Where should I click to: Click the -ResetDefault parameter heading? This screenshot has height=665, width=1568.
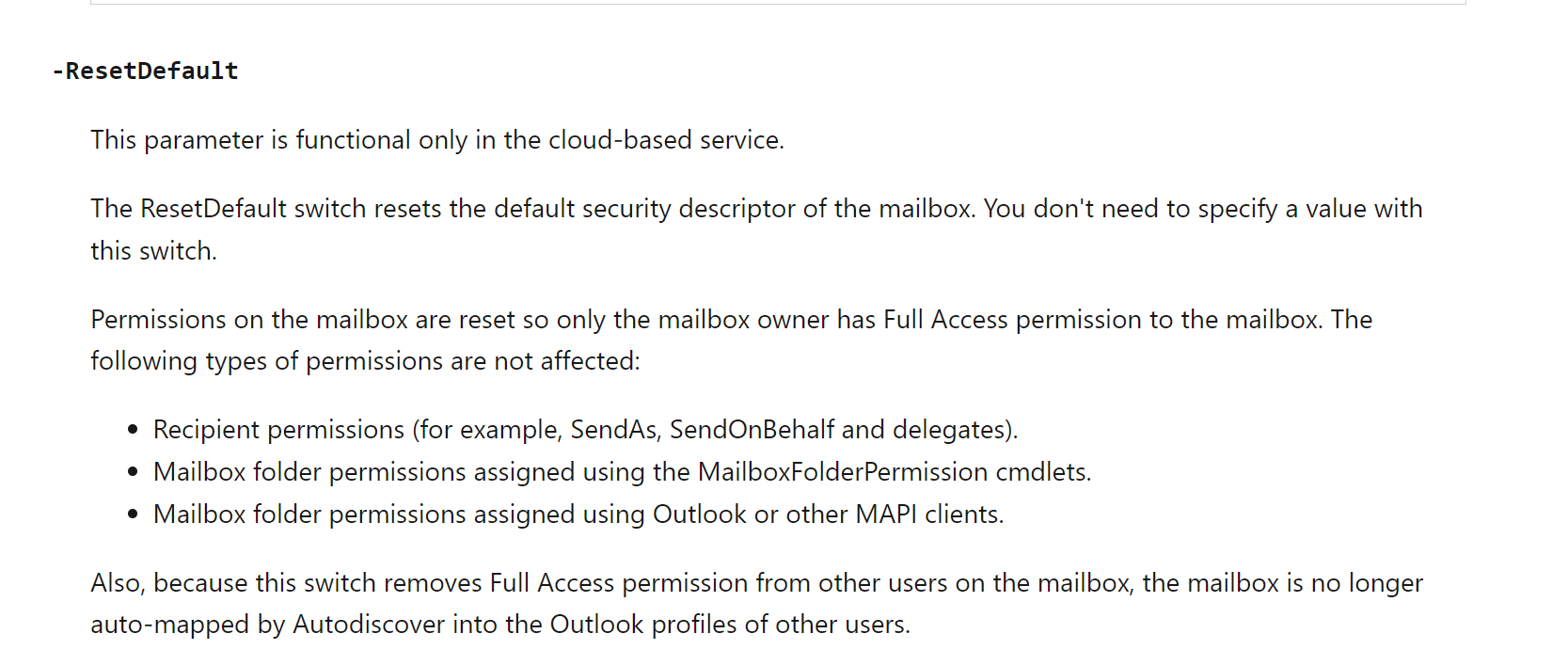point(146,71)
